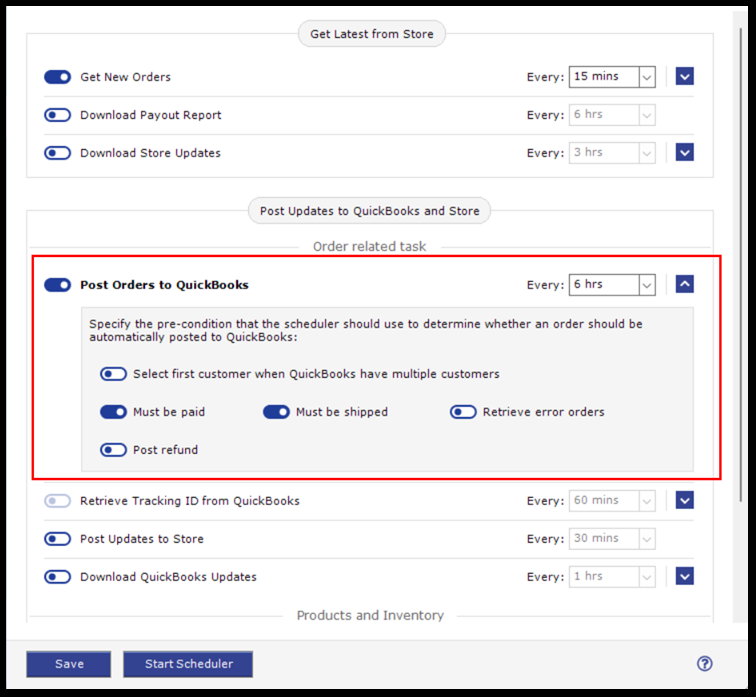
Task: Click the Get New Orders label
Action: (x=125, y=77)
